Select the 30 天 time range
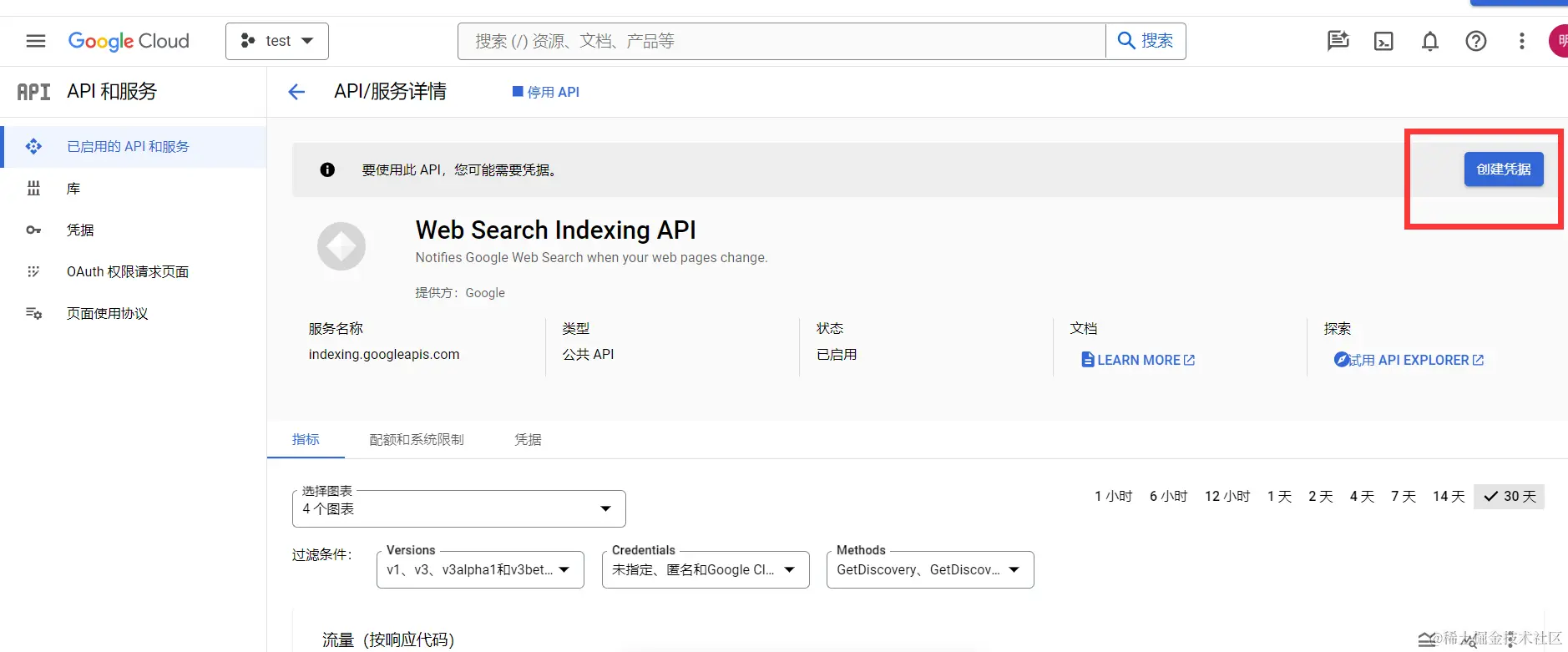Screen dimensions: 1568x652 (x=1510, y=497)
